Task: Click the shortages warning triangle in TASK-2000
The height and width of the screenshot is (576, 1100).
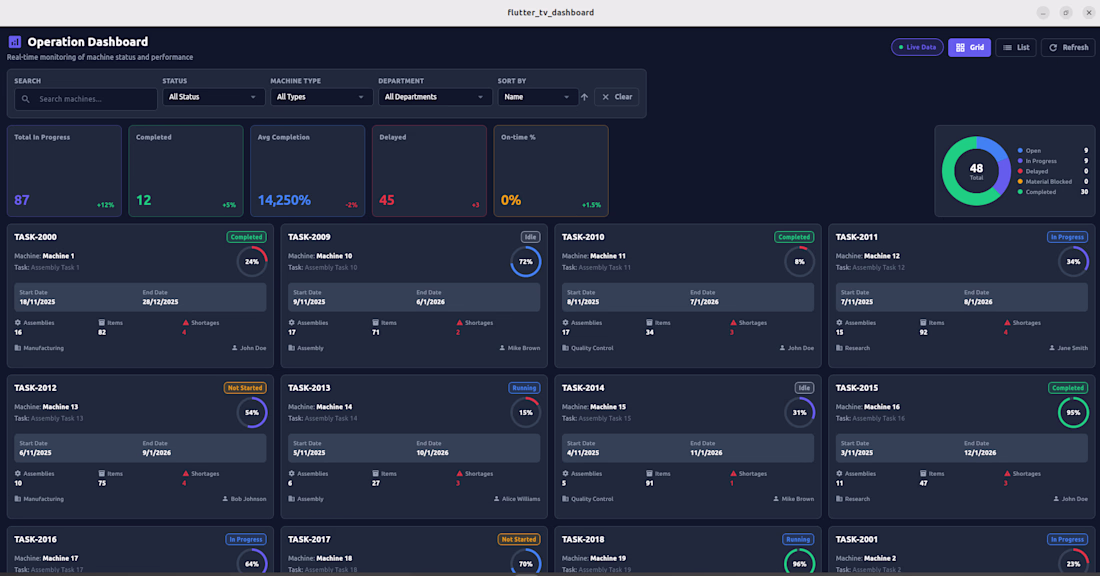Action: pos(186,323)
